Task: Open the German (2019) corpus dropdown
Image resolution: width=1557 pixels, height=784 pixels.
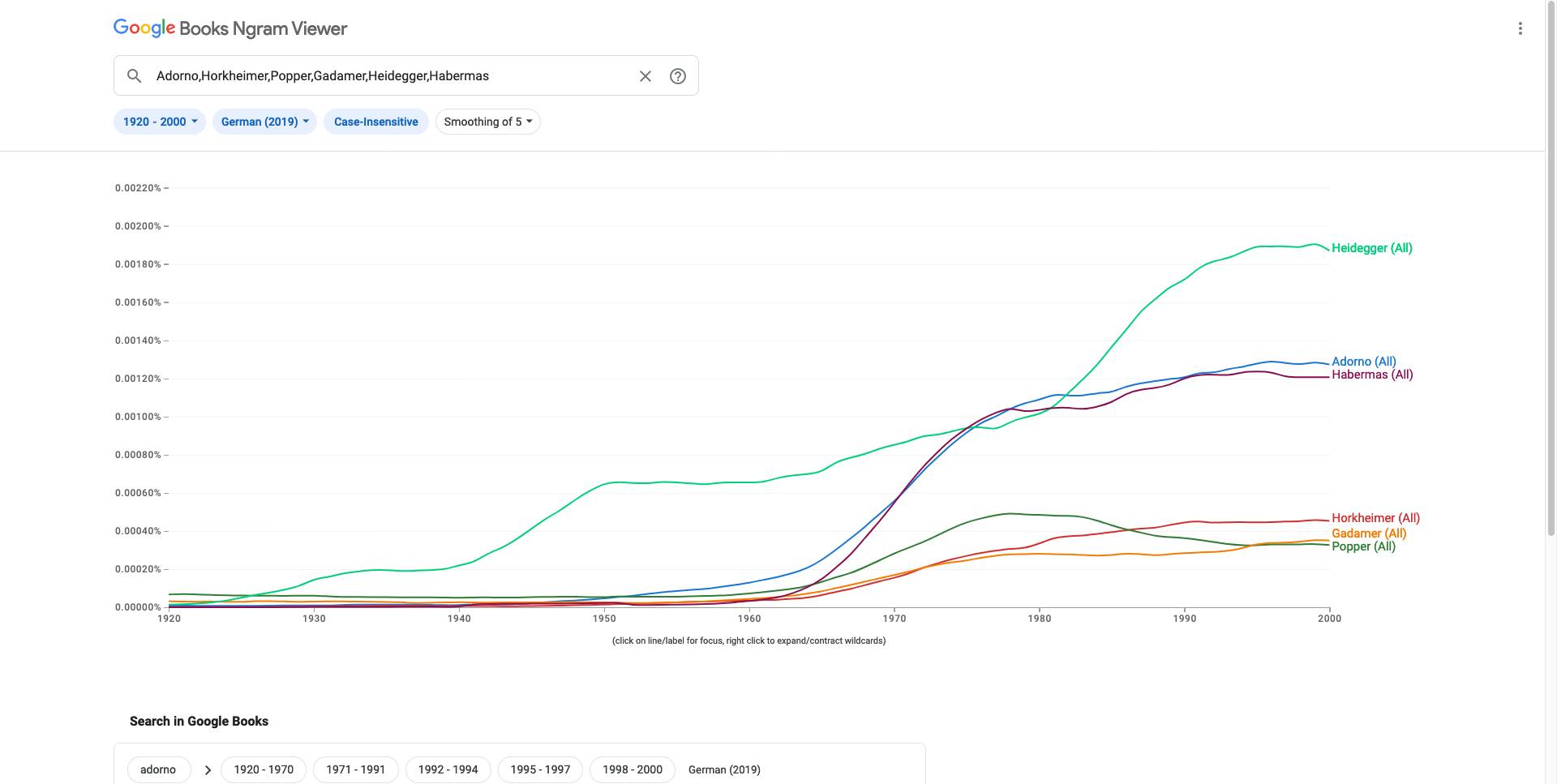Action: click(x=264, y=122)
